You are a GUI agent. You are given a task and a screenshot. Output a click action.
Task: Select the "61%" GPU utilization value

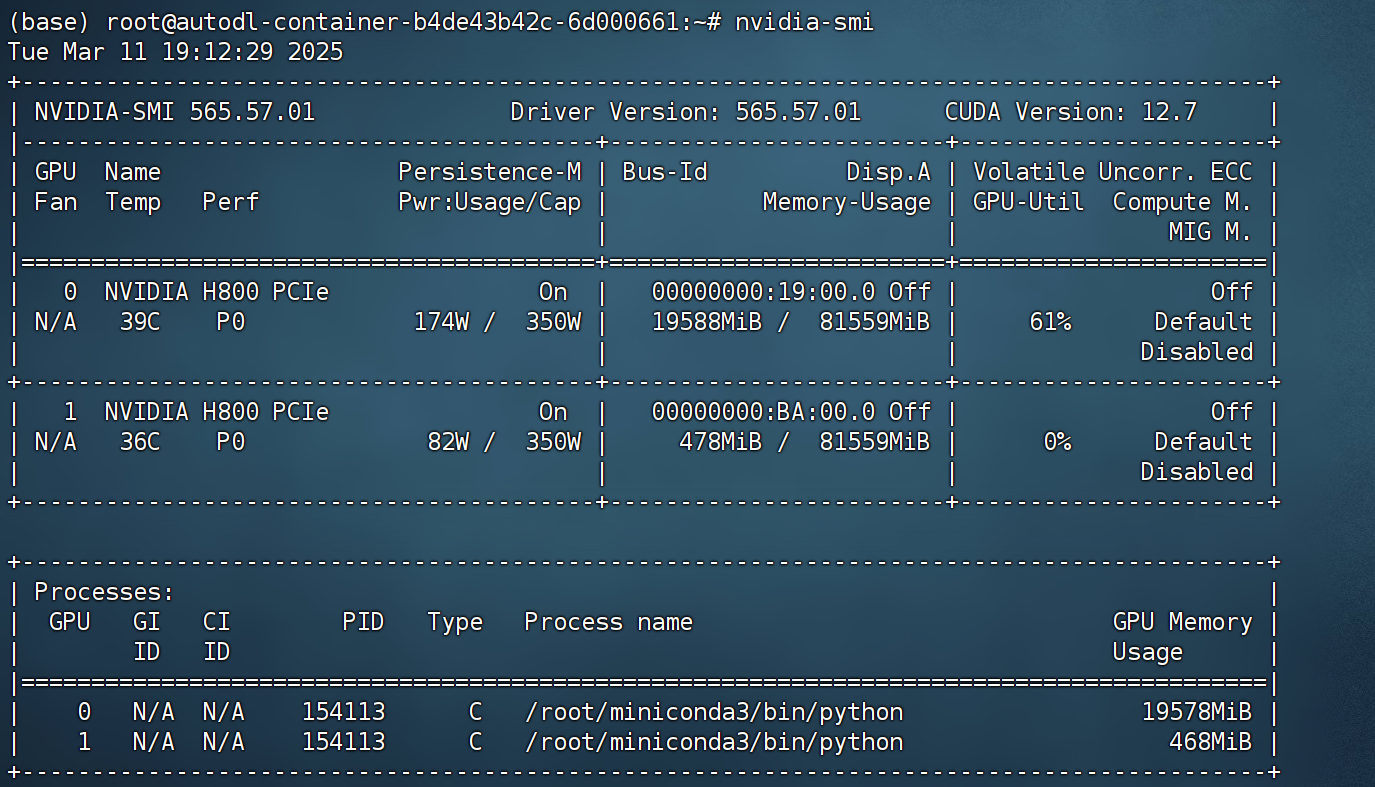click(1050, 322)
